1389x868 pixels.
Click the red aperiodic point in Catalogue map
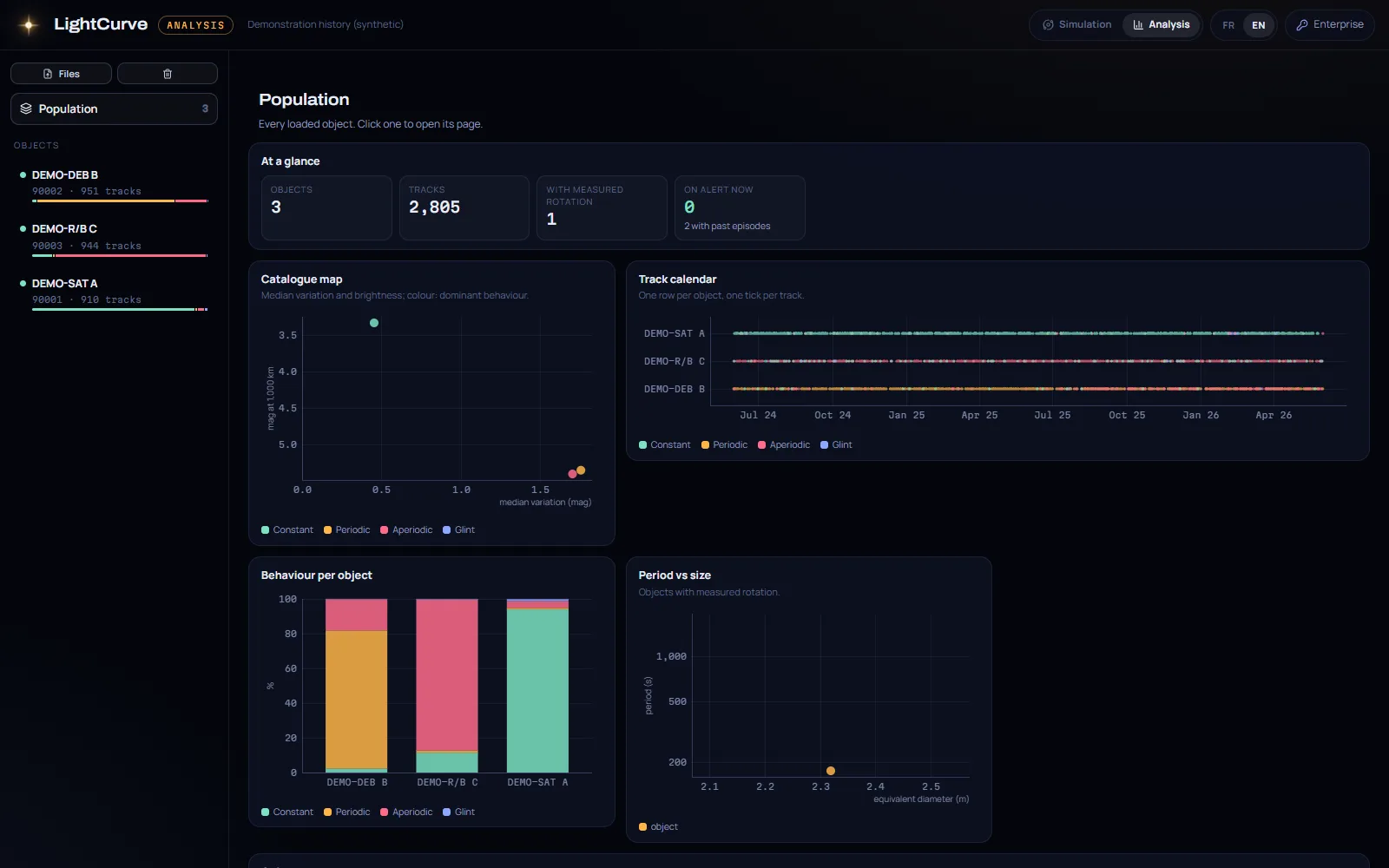click(x=572, y=474)
